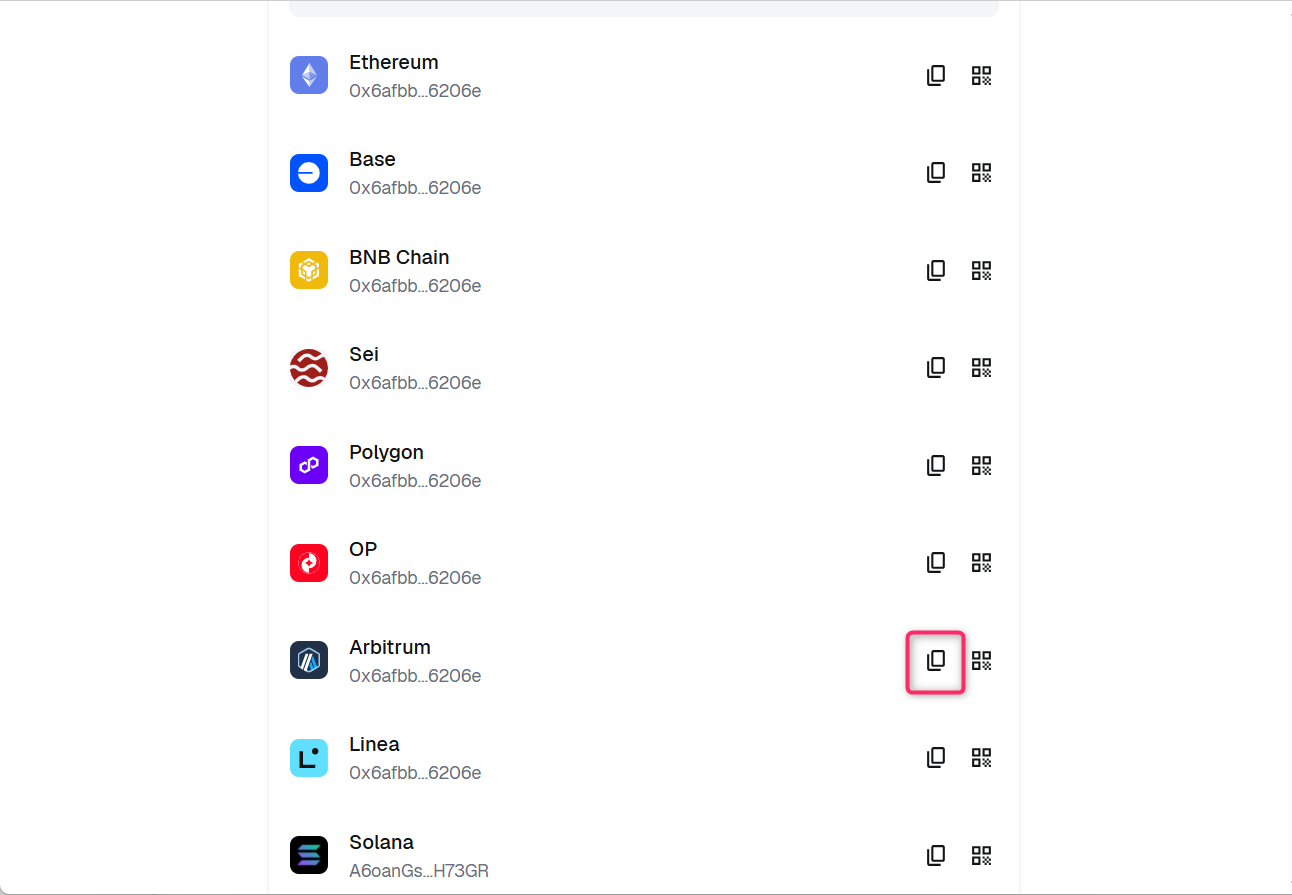The image size is (1292, 895).
Task: Copy the Sei wallet address
Action: point(936,368)
